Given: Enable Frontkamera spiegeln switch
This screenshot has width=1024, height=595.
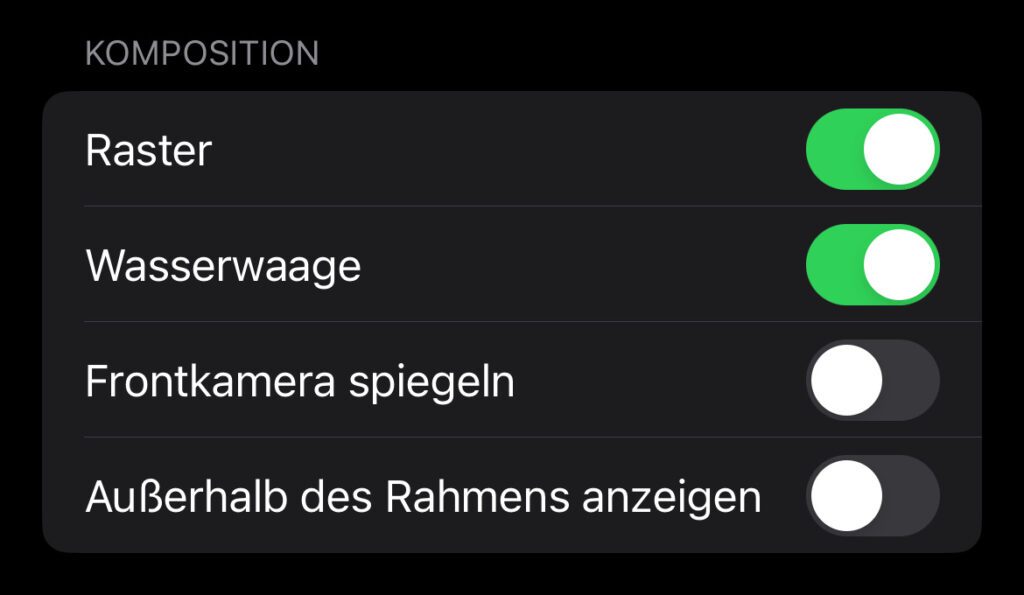Looking at the screenshot, I should pos(872,381).
